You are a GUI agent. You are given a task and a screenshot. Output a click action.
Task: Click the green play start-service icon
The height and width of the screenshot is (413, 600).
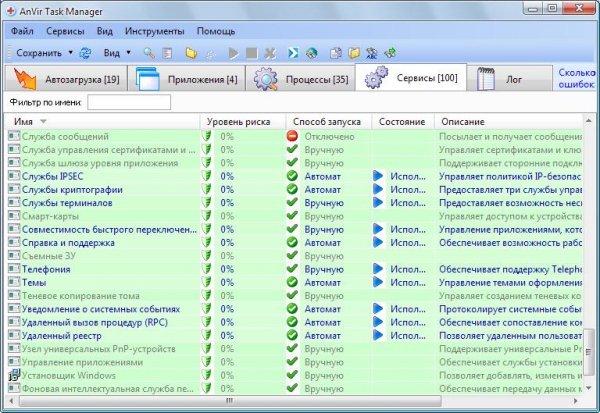pos(233,53)
